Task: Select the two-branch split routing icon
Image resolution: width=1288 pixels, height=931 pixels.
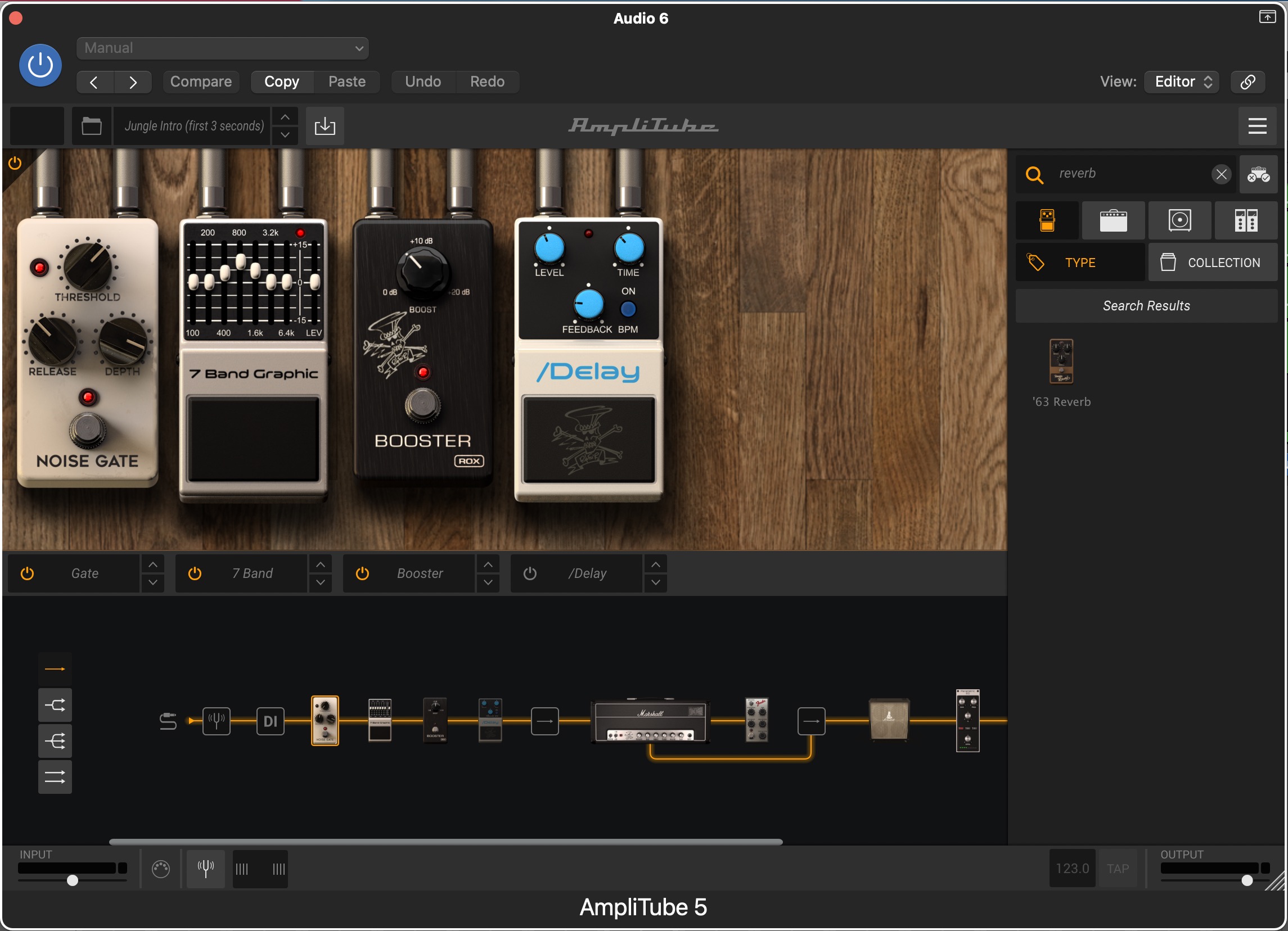Action: [x=55, y=705]
